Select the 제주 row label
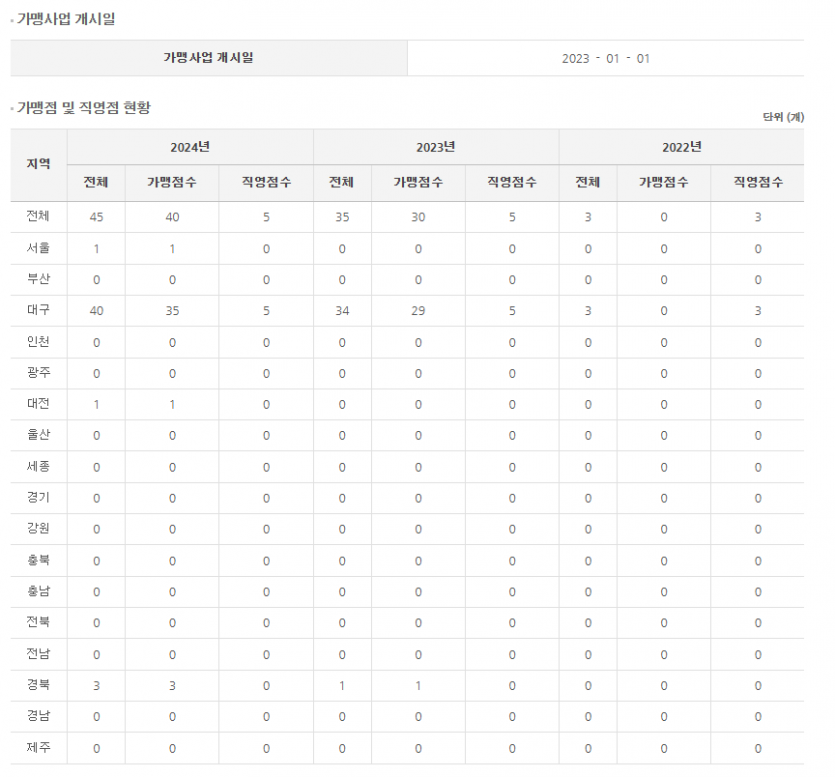Screen dimensions: 835x777 [39, 748]
